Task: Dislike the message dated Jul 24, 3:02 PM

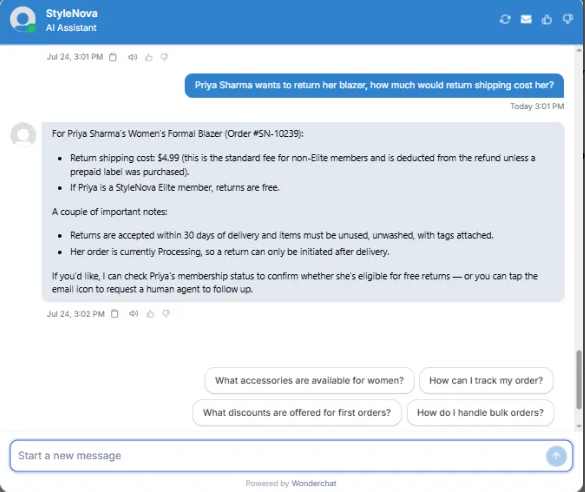Action: [166, 314]
